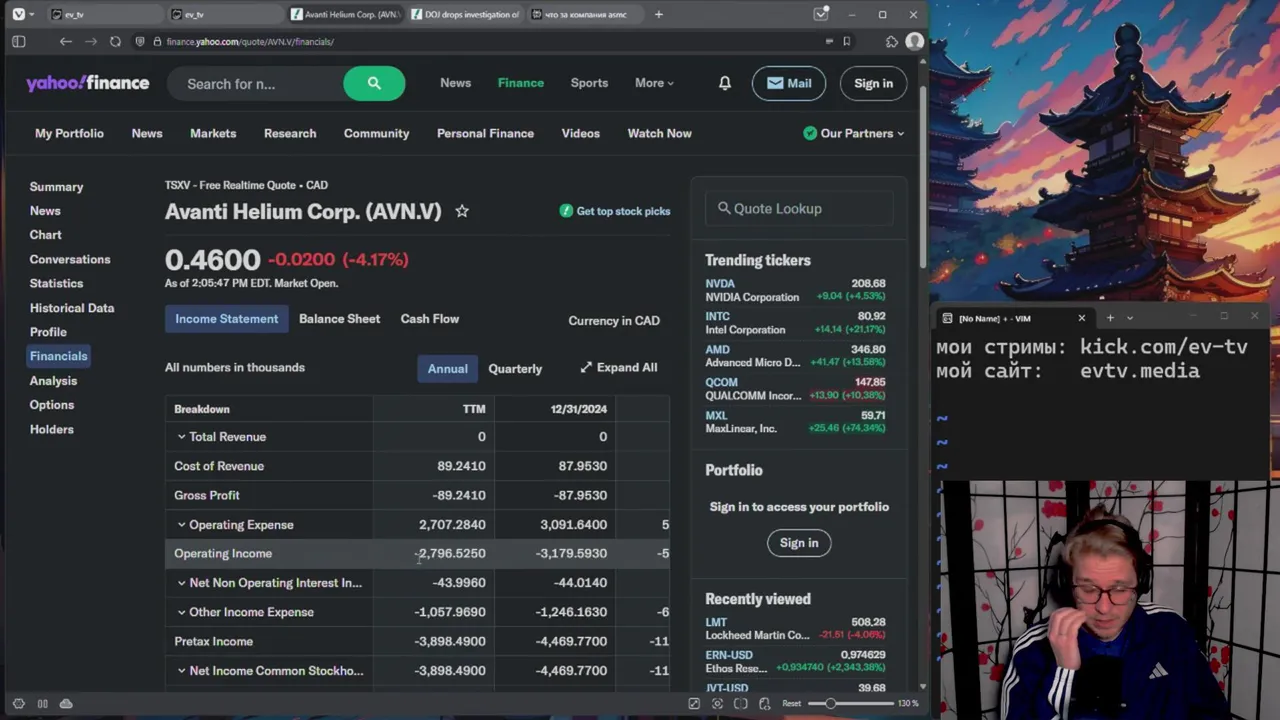Screen dimensions: 1280x720
Task: Open Our Partners dropdown
Action: point(854,133)
